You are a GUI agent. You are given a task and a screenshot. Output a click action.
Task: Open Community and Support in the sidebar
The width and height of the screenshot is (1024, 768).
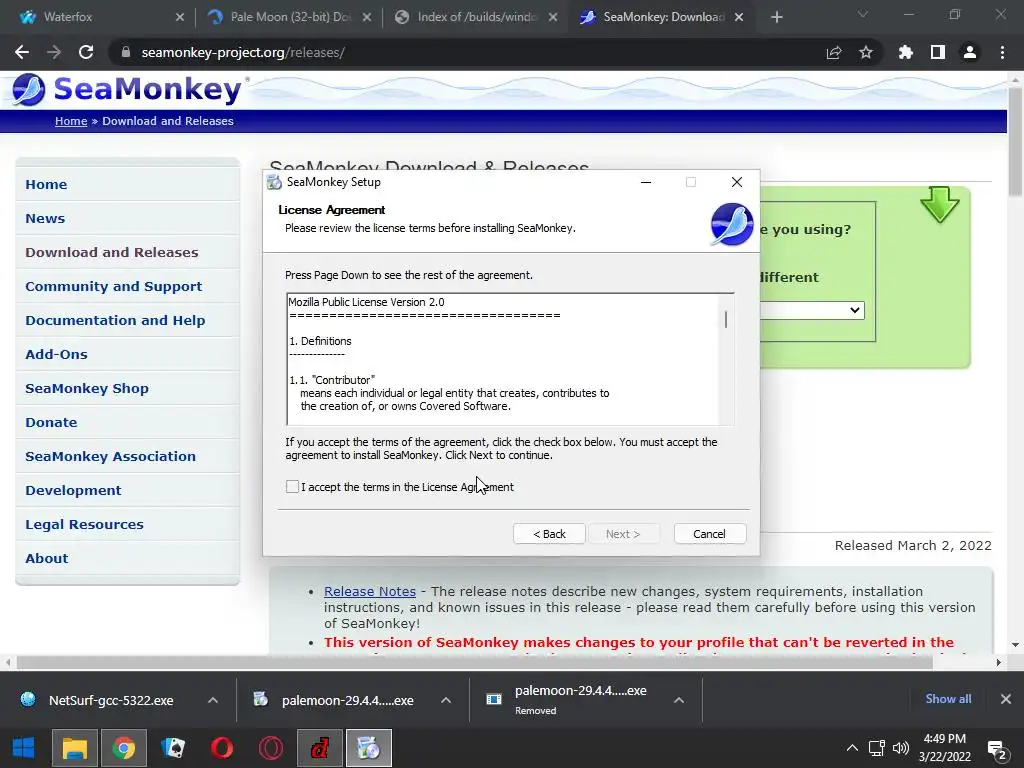(x=114, y=286)
